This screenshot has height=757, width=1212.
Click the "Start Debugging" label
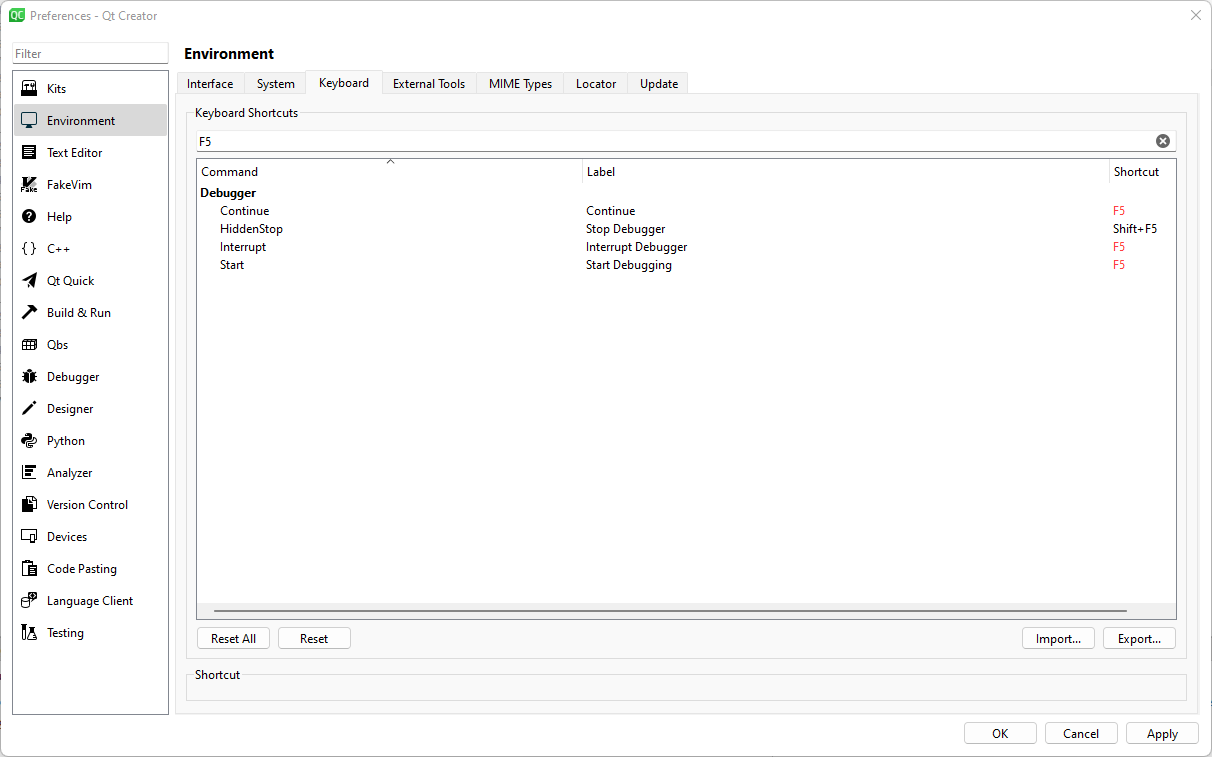click(629, 265)
